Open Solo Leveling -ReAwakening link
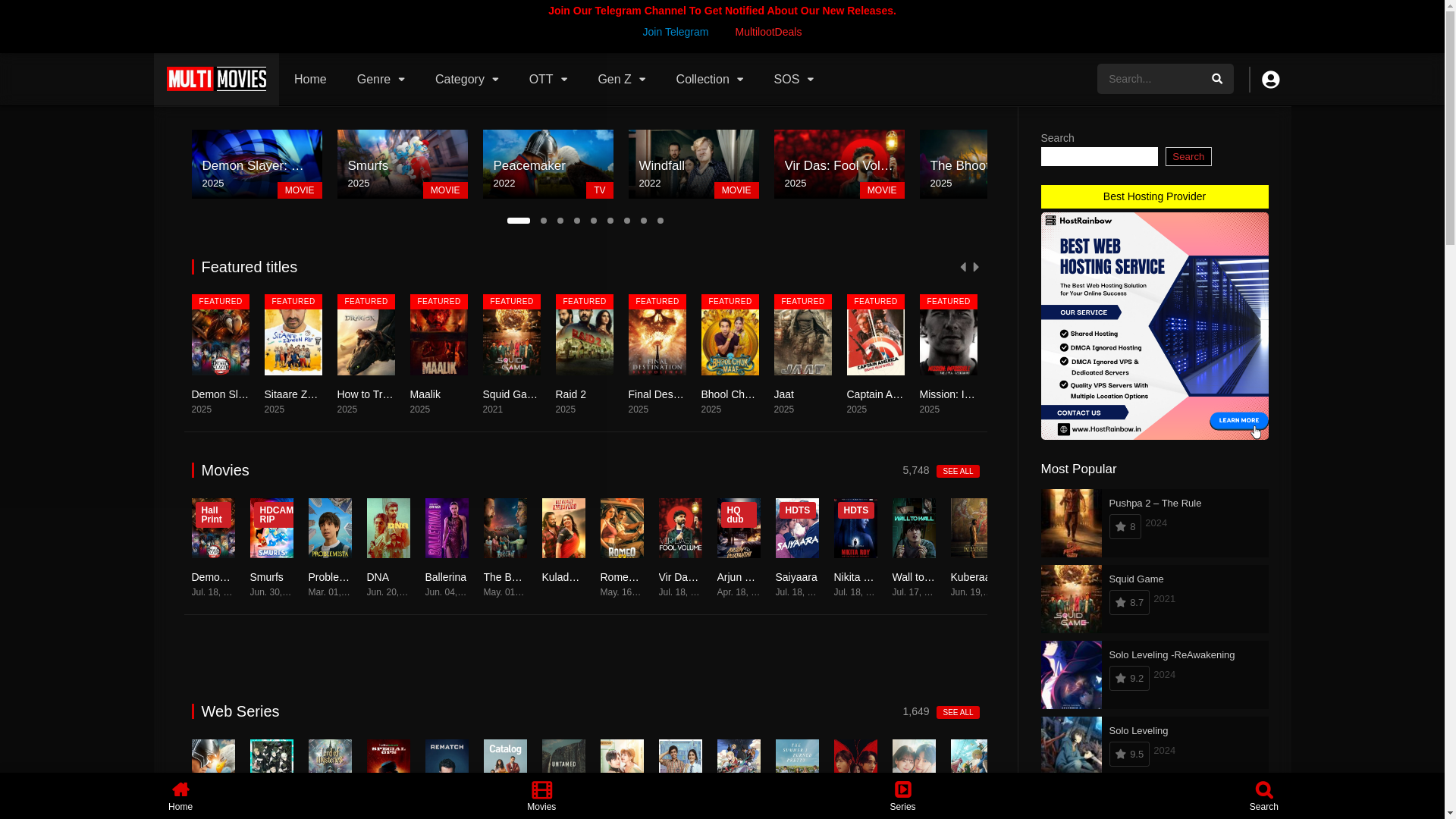1456x819 pixels. [1172, 655]
